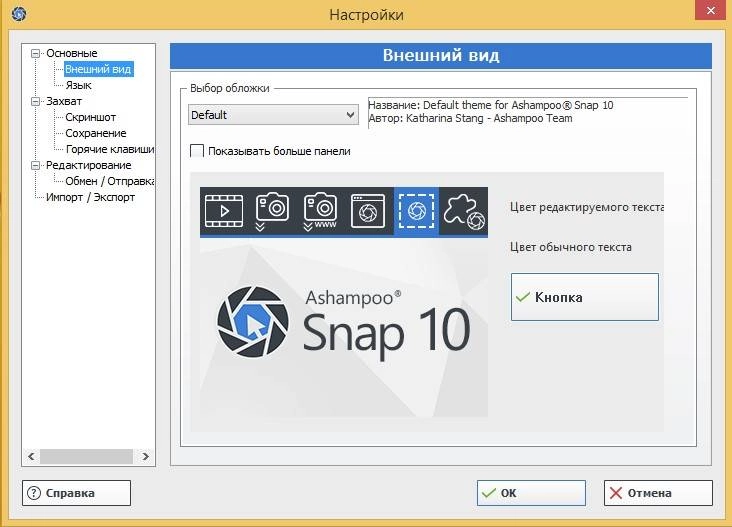The height and width of the screenshot is (527, 732).
Task: Collapse the Редактирование tree node
Action: coord(35,165)
